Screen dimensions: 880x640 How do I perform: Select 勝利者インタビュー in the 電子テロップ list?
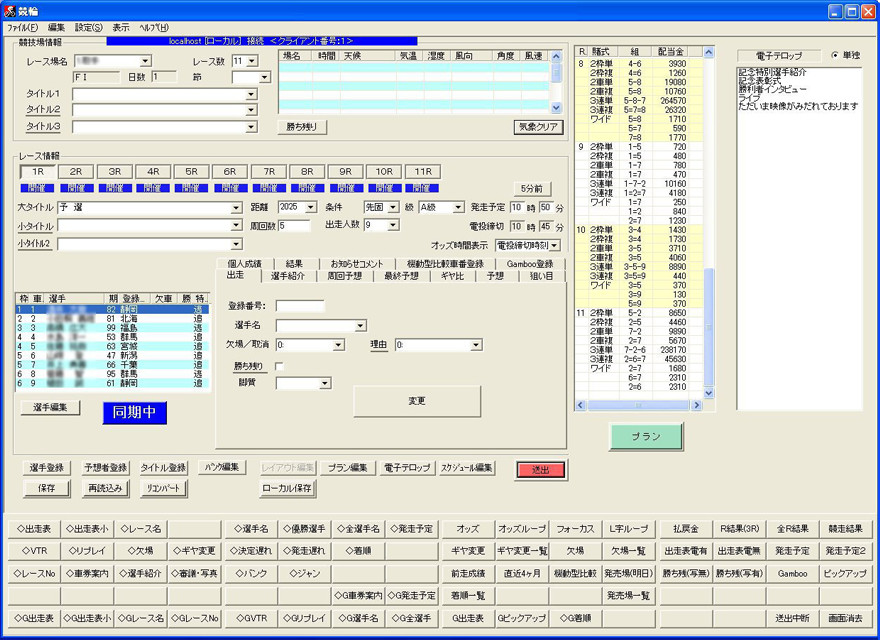(x=772, y=89)
